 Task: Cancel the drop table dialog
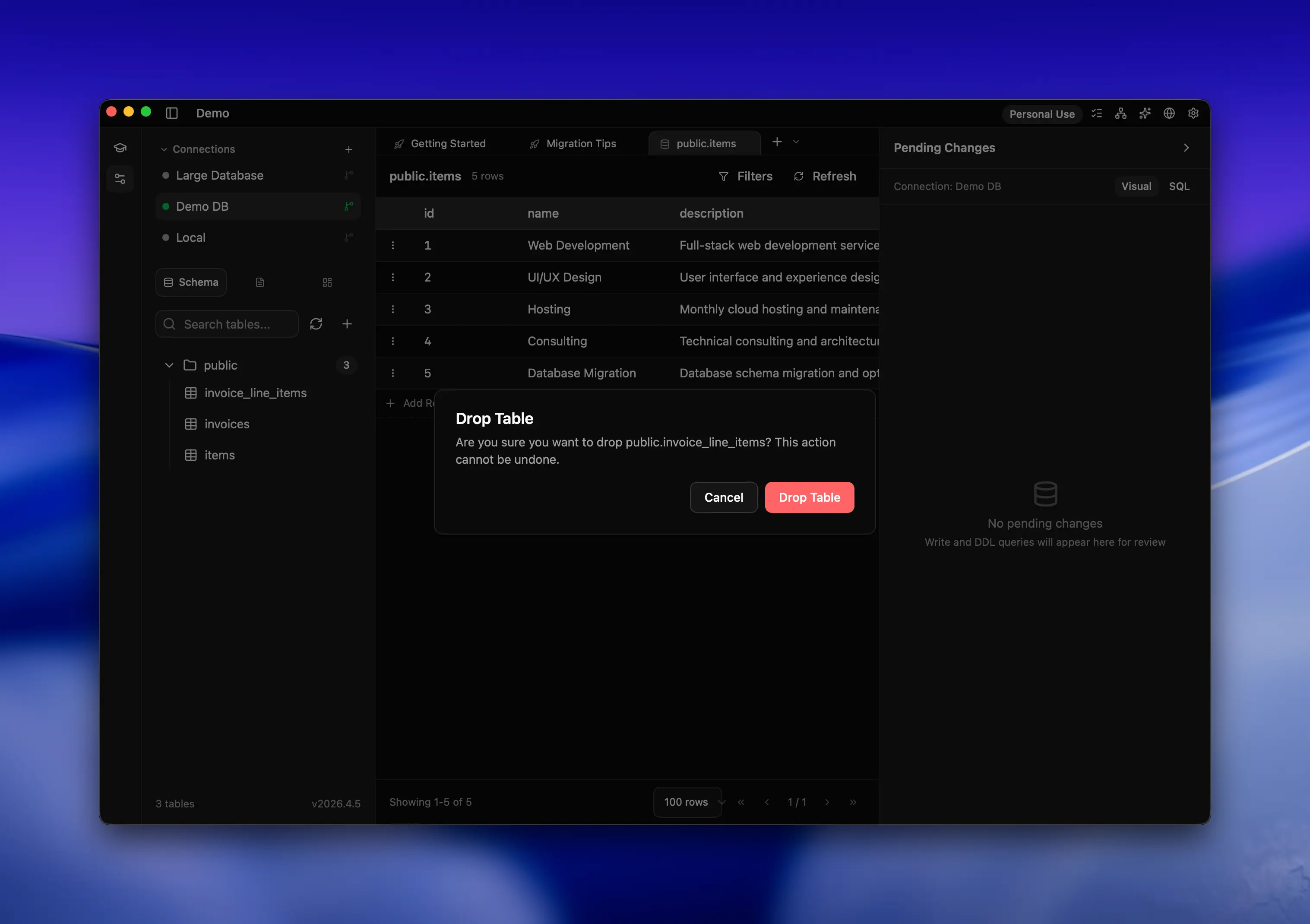coord(724,497)
